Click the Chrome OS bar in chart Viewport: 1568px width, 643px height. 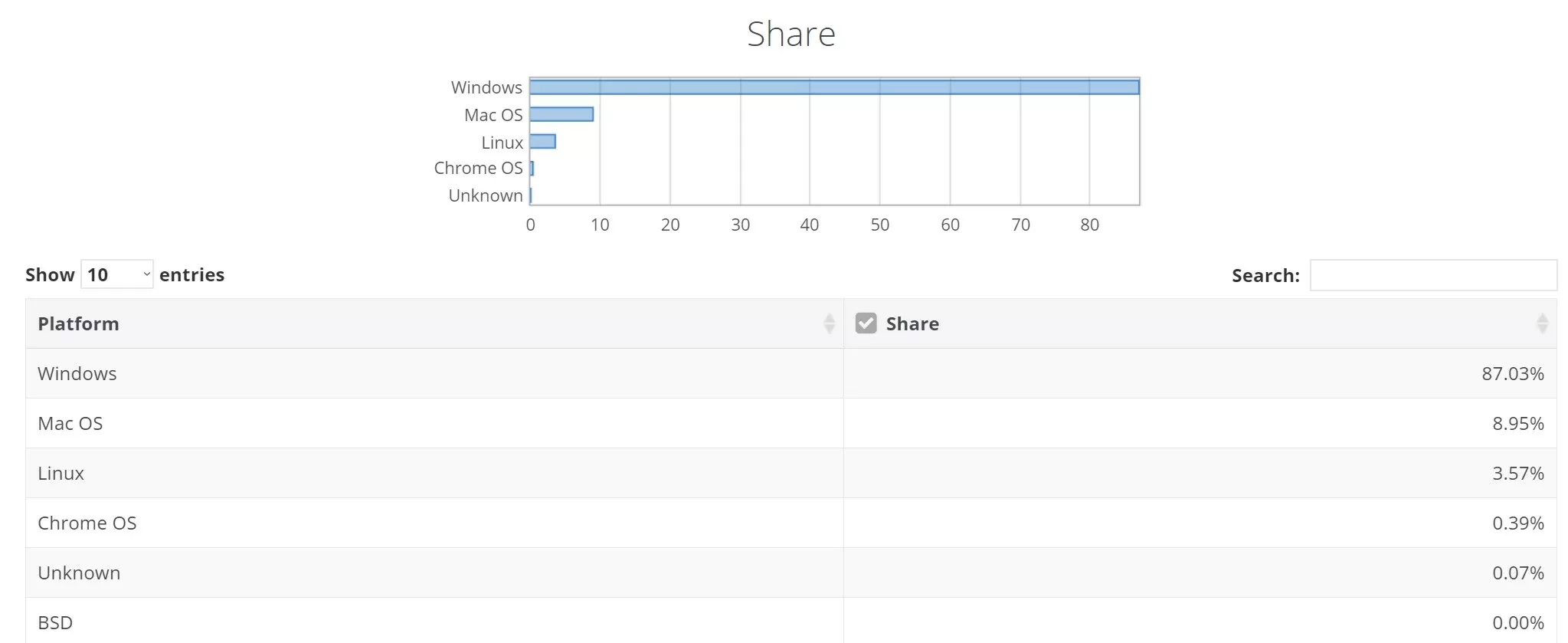(x=532, y=169)
